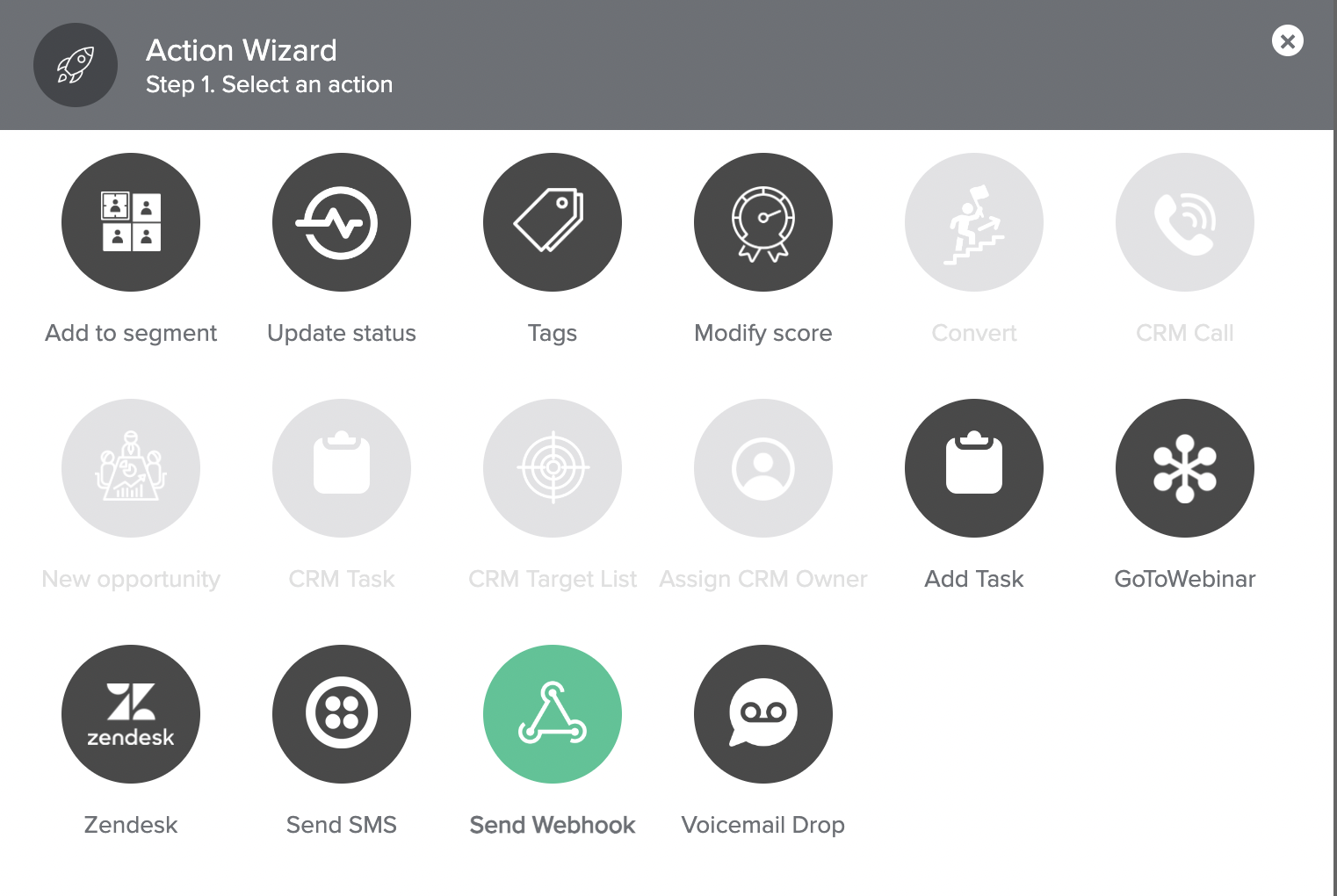Choose the Send SMS action icon

pyautogui.click(x=342, y=714)
